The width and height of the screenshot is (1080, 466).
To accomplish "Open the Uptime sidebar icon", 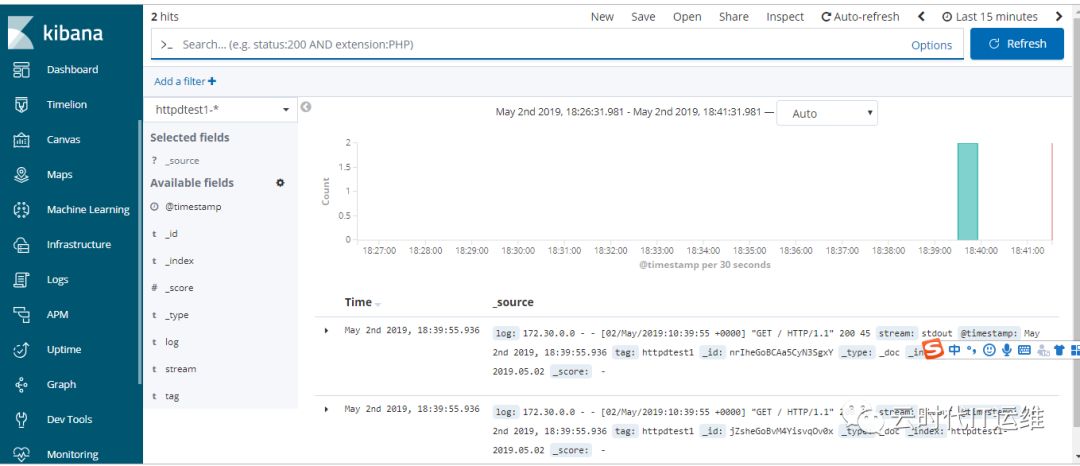I will pyautogui.click(x=21, y=350).
